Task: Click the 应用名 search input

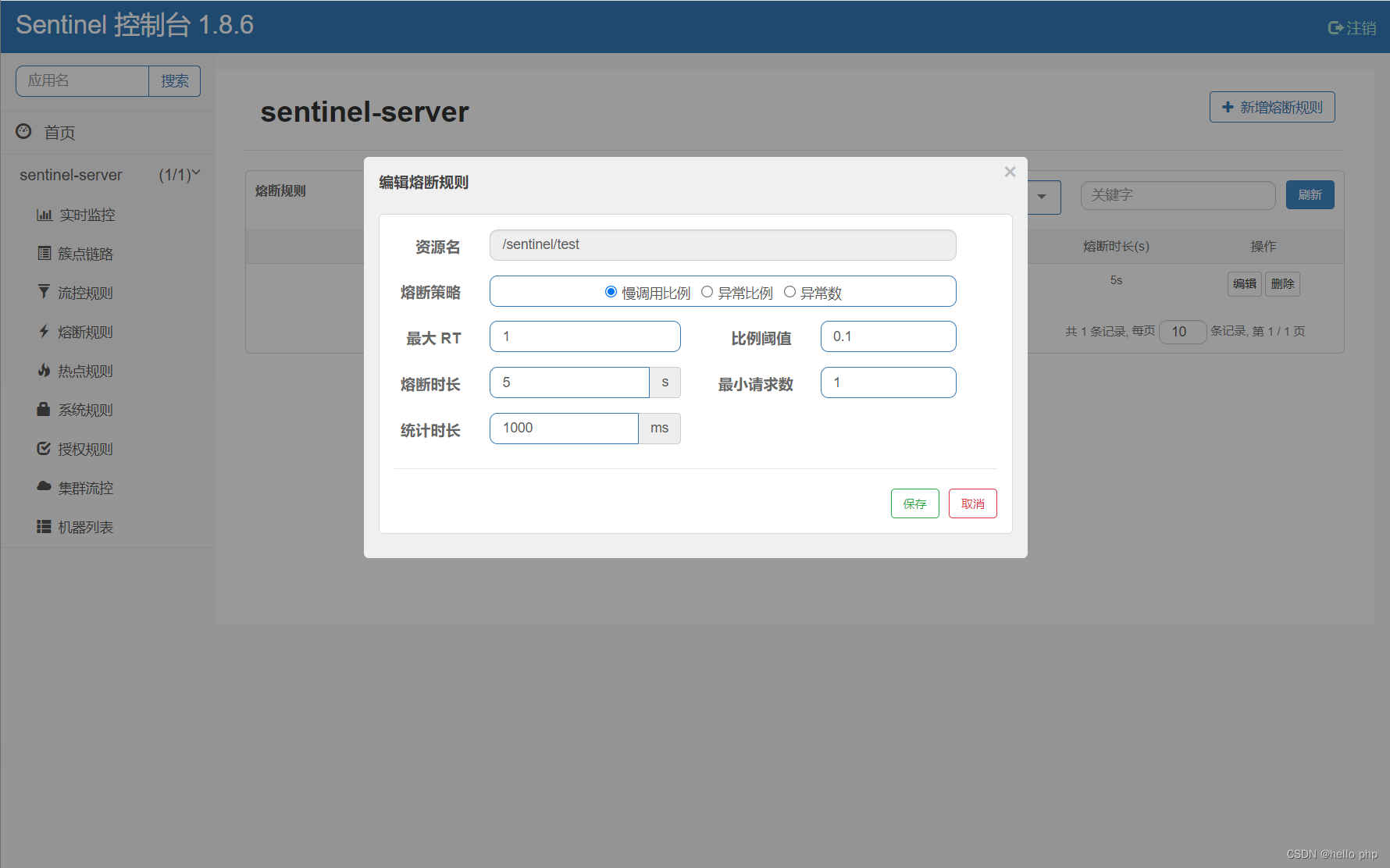Action: click(82, 81)
